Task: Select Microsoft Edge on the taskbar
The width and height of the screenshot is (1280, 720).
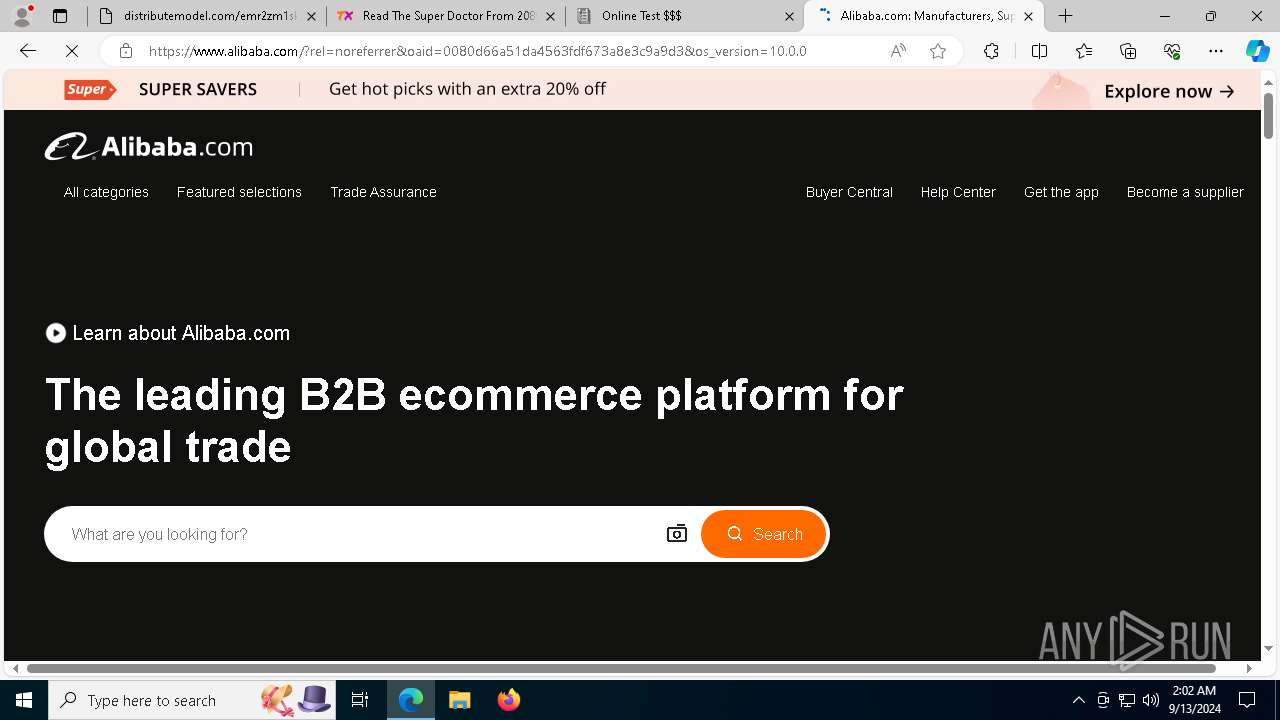Action: 411,700
